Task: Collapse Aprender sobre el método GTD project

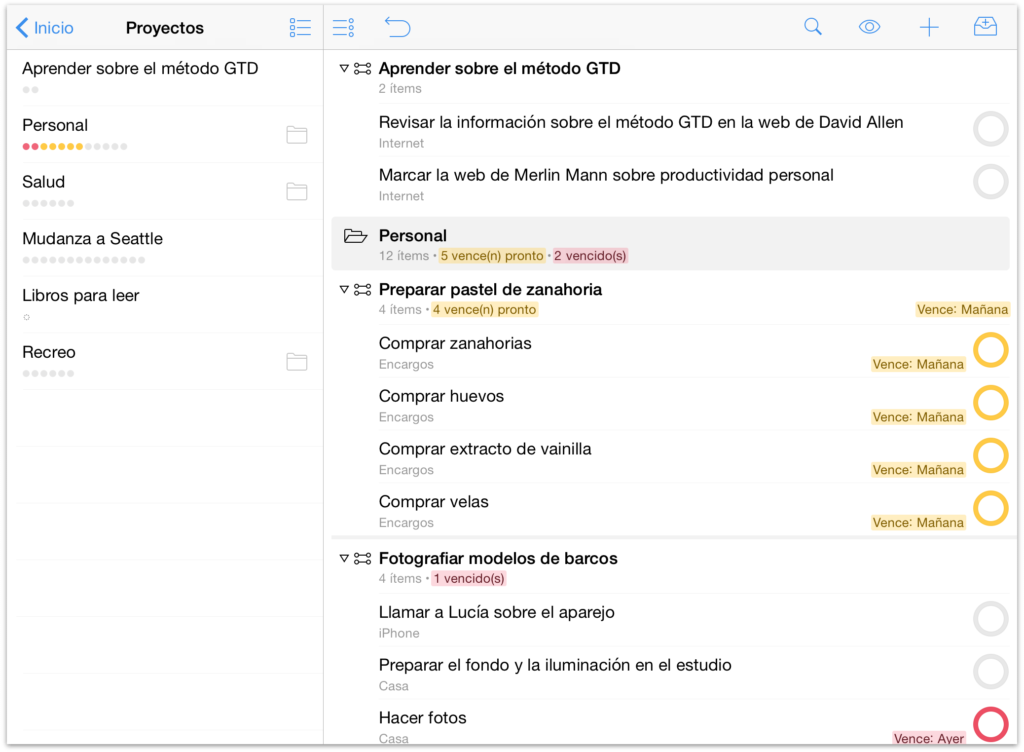Action: (344, 69)
